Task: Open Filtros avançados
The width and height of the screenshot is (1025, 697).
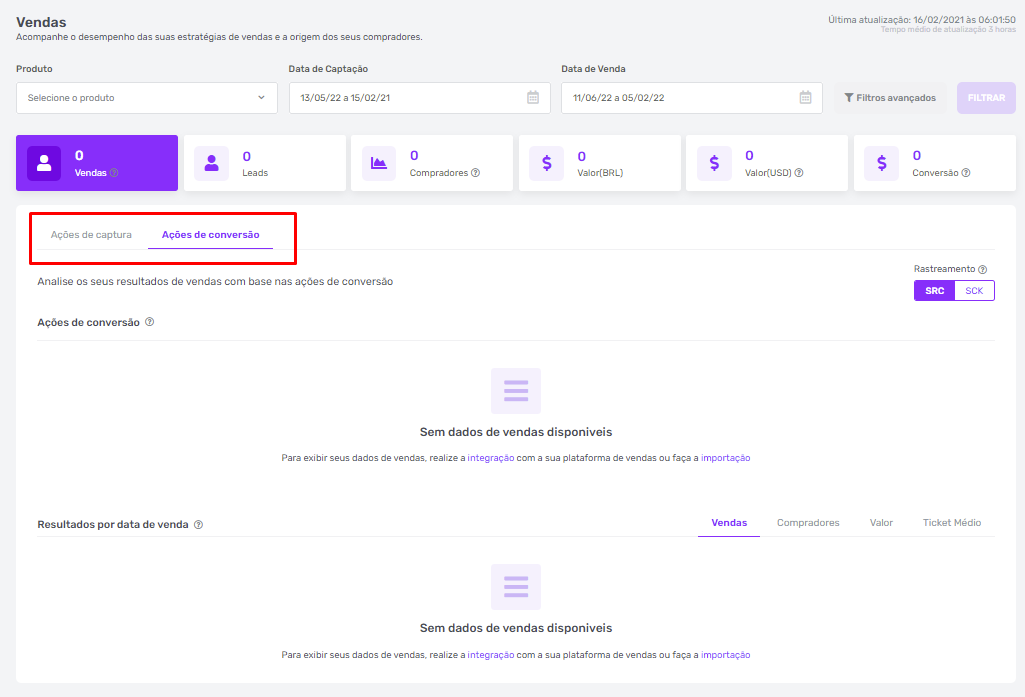Action: point(890,98)
